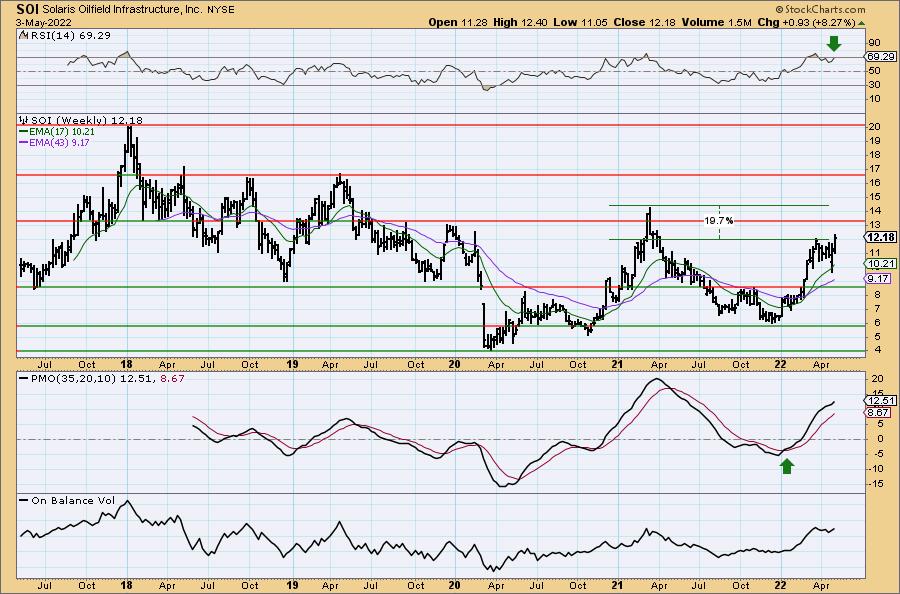
Task: Click the 10.21 EMA value tag on the axis
Action: (x=880, y=263)
